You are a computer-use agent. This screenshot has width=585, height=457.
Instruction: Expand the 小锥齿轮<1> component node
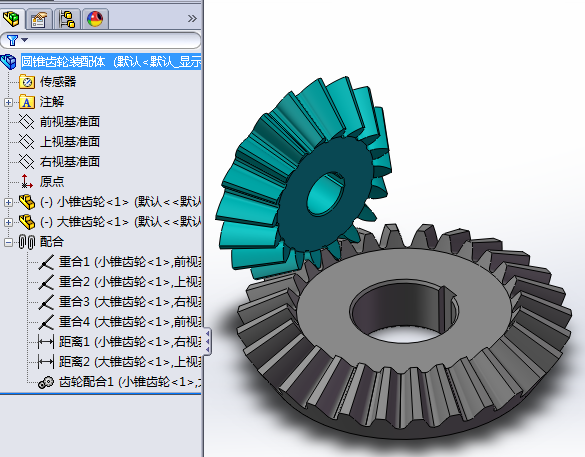coord(8,202)
